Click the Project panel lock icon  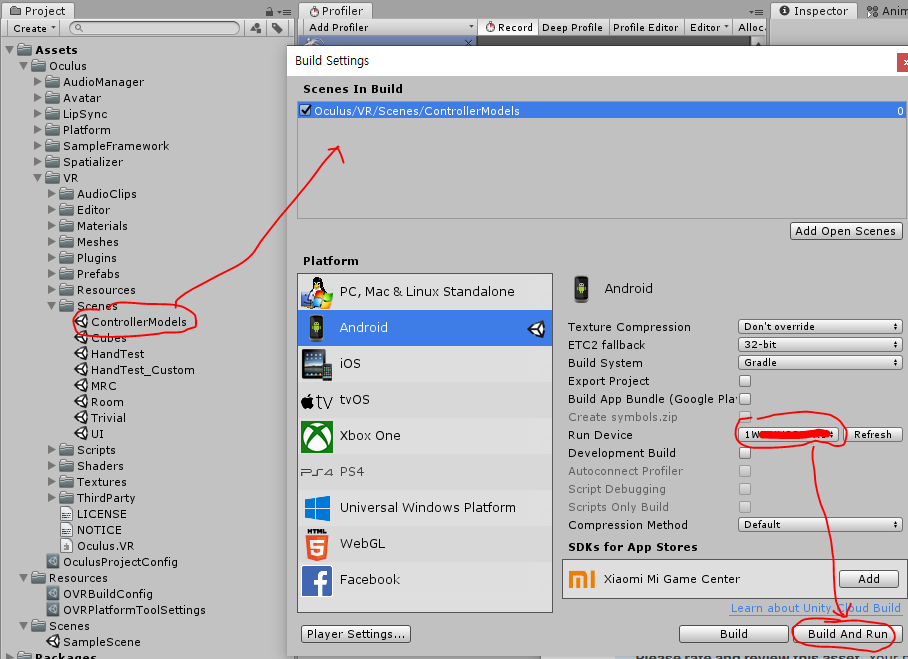click(269, 11)
